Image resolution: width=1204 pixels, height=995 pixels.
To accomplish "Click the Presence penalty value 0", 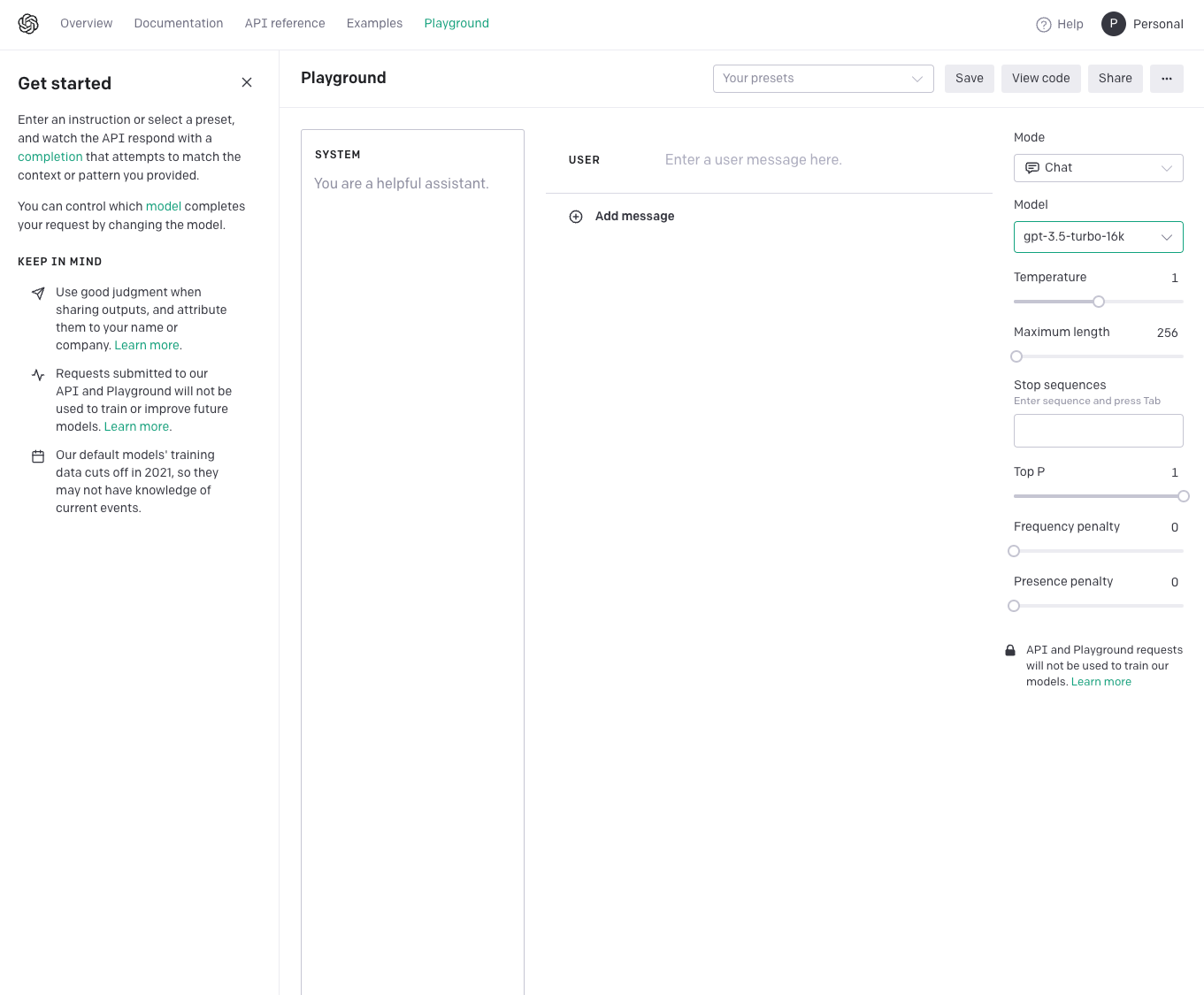I will 1175,583.
